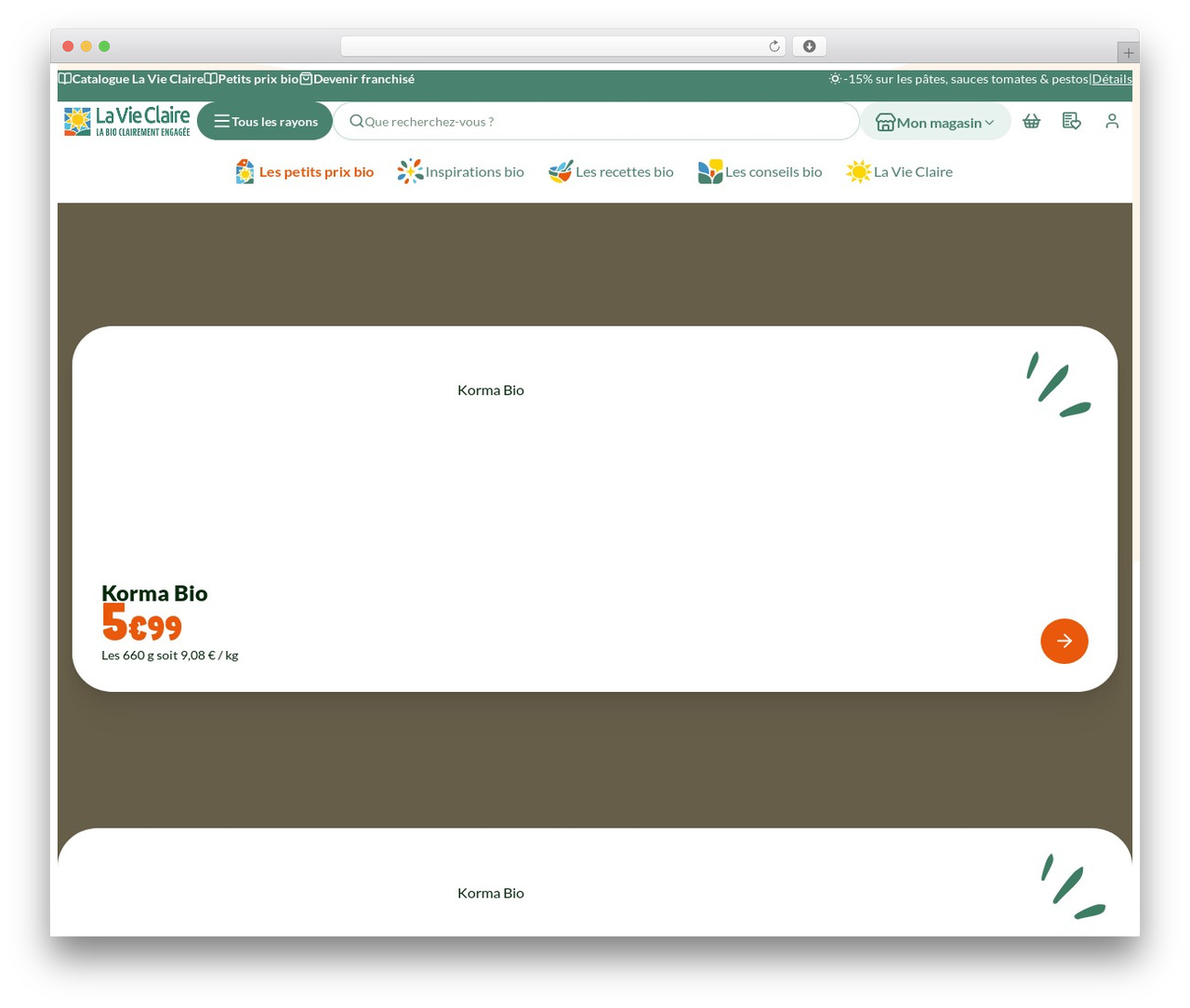Screen dimensions: 1190x1008
Task: Open Devenir franchisé link
Action: click(357, 79)
